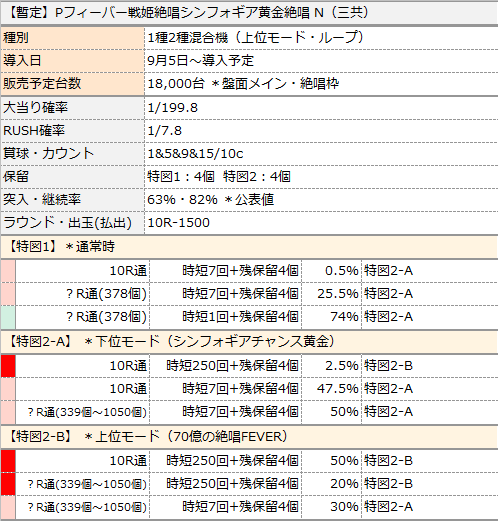Click the value '1&5&9&15/10c'
The image size is (498, 521).
195,154
